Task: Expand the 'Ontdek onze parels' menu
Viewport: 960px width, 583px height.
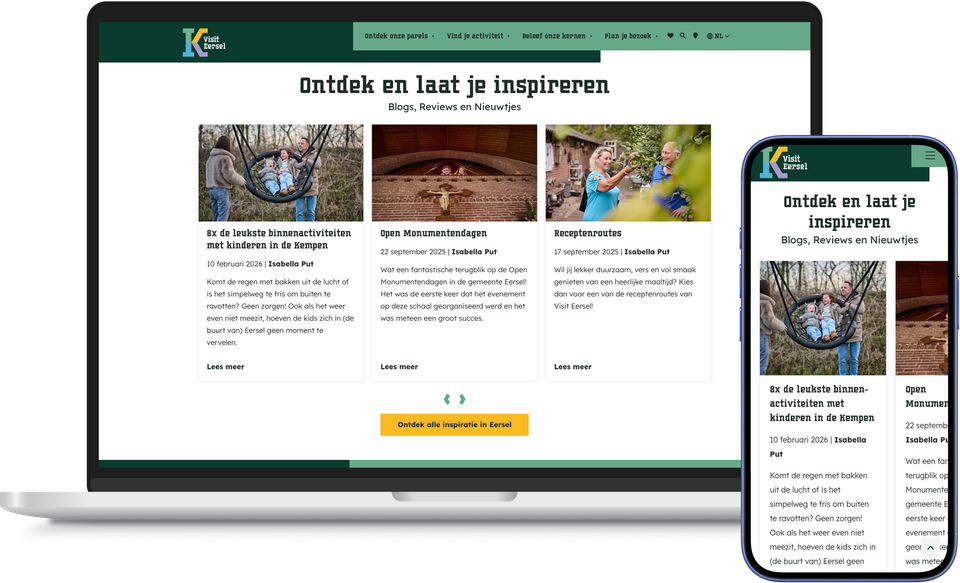Action: [x=399, y=36]
